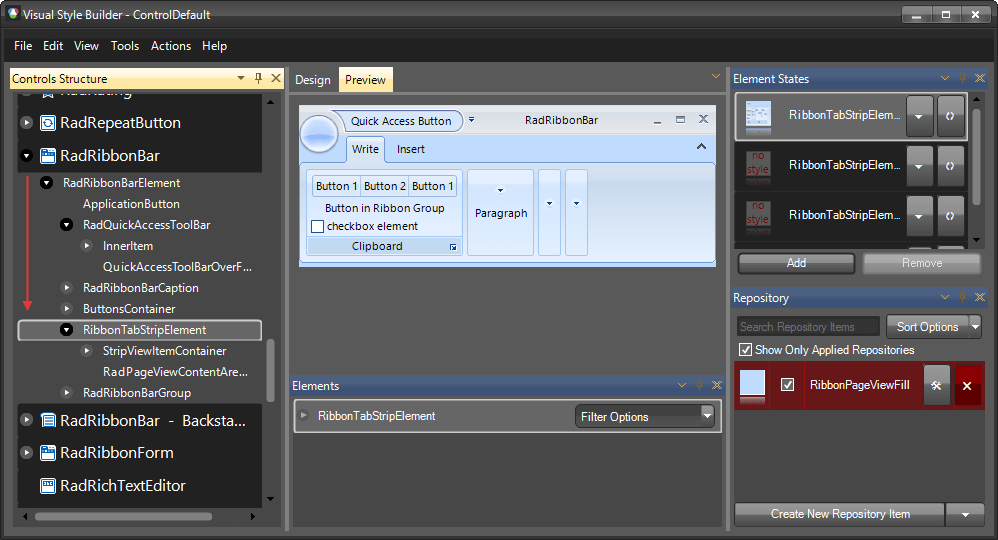Select RadPageViewContentAre... tree item
This screenshot has height=540, width=998.
175,372
